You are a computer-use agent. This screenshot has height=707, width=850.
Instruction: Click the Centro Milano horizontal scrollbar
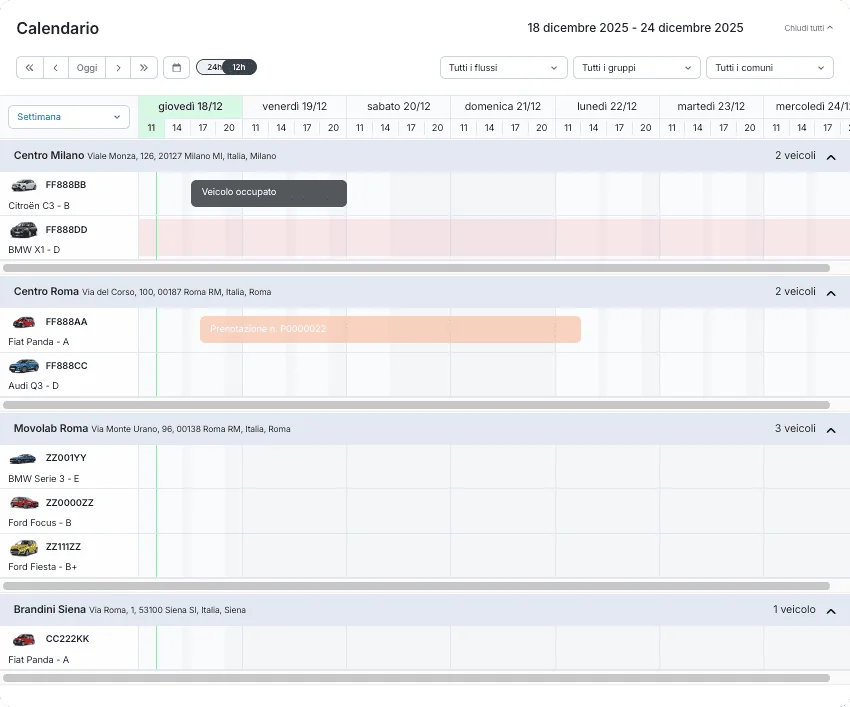click(416, 268)
